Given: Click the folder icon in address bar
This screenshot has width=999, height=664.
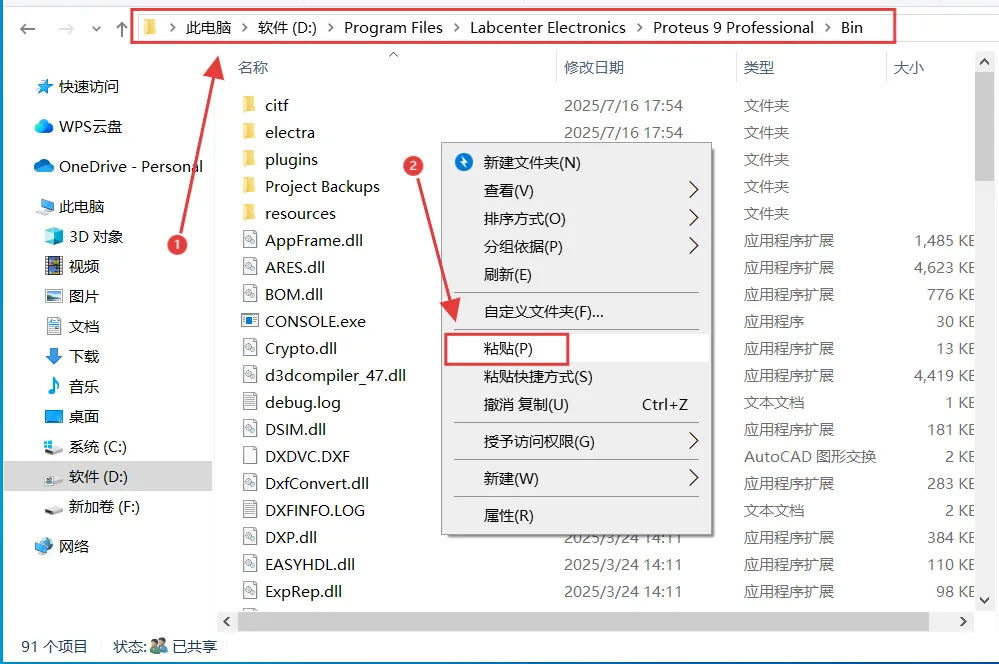Looking at the screenshot, I should [150, 27].
